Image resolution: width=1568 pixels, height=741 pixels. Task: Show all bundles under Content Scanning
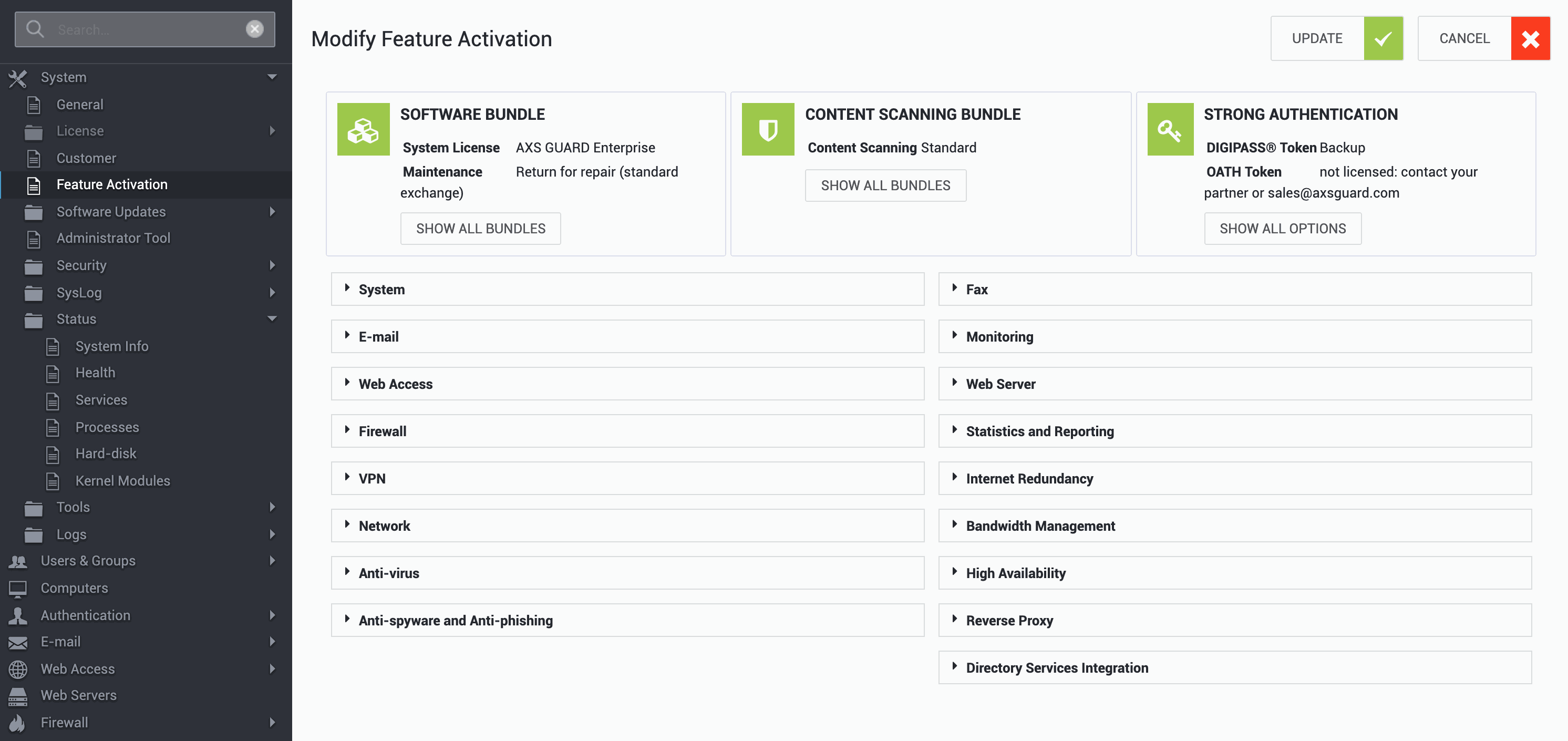885,185
